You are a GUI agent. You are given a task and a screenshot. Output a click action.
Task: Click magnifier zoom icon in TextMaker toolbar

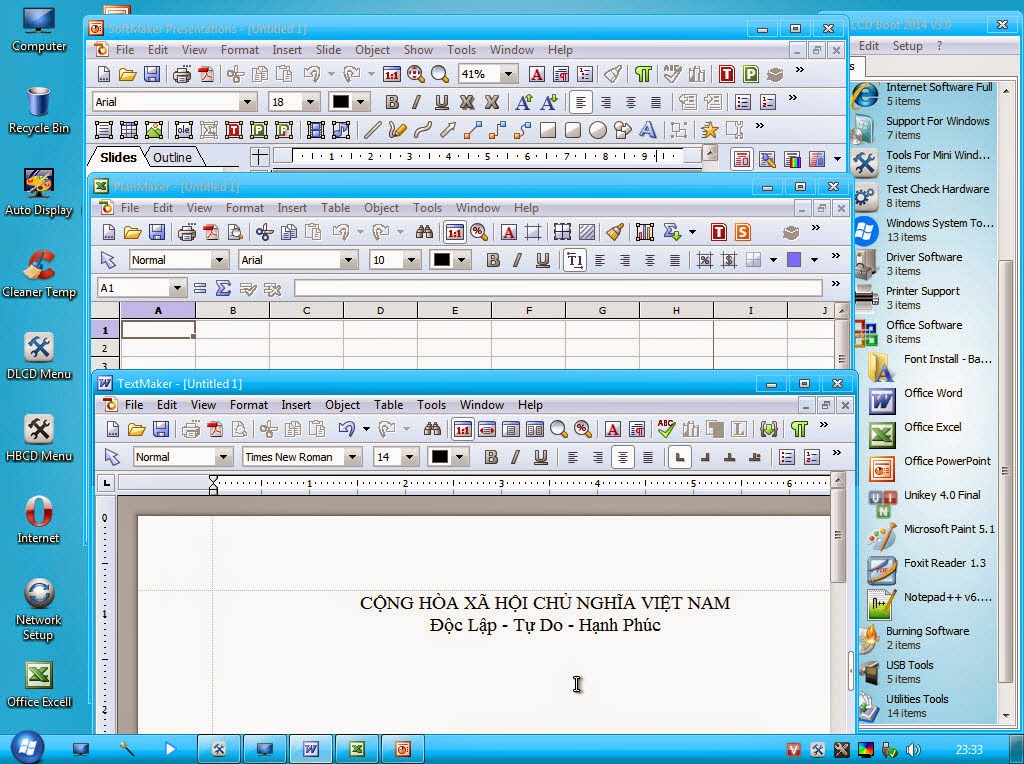558,429
